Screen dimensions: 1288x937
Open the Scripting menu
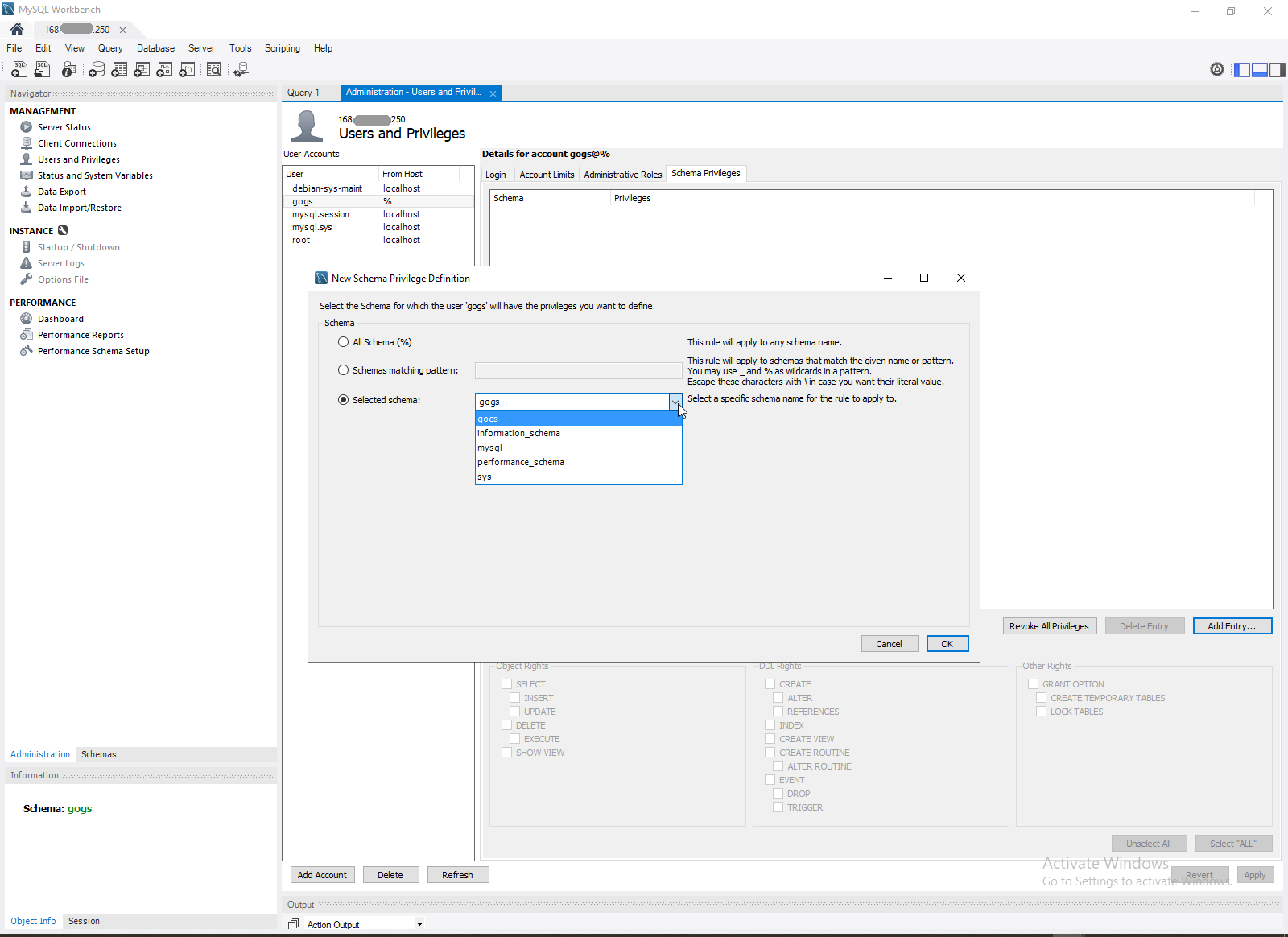(x=283, y=48)
